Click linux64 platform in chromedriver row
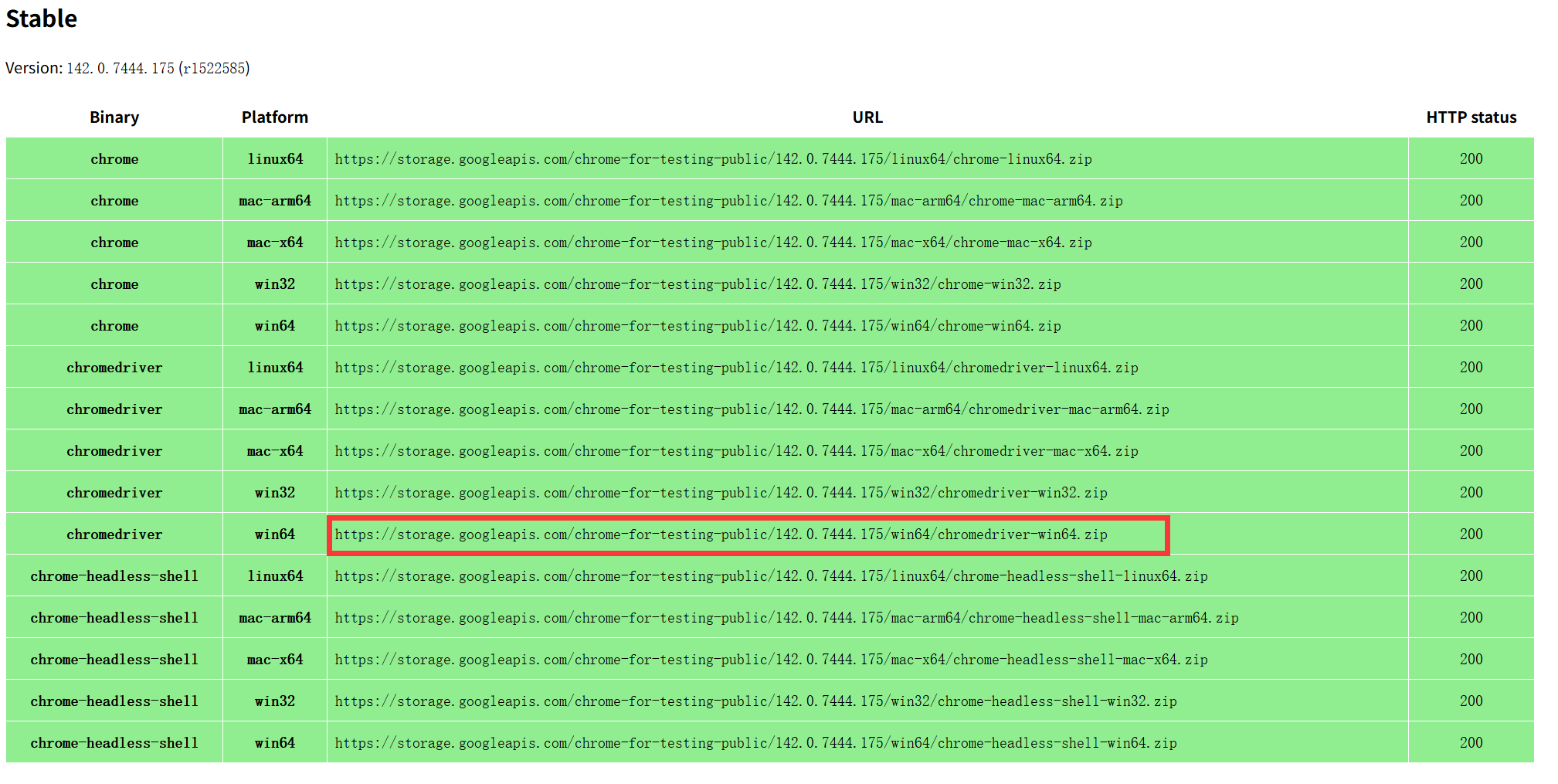This screenshot has height=784, width=1558. pos(275,368)
